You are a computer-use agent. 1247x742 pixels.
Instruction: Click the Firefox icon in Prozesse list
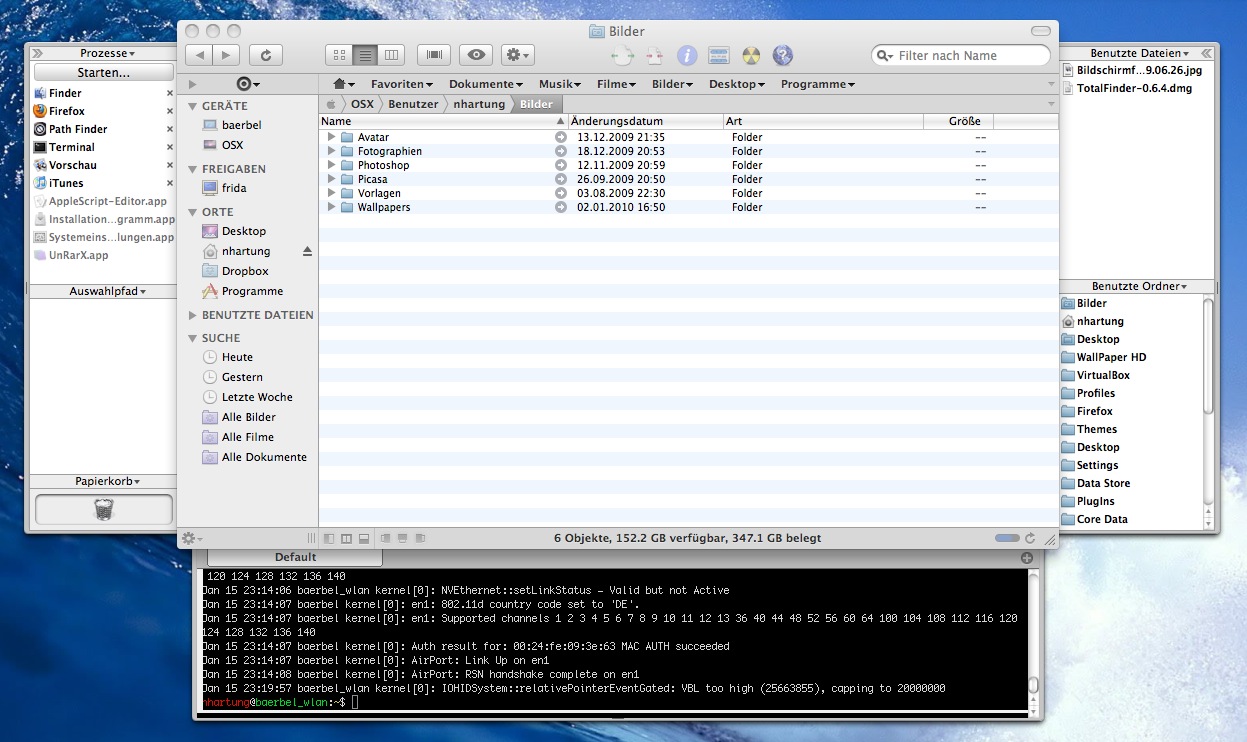pyautogui.click(x=40, y=111)
